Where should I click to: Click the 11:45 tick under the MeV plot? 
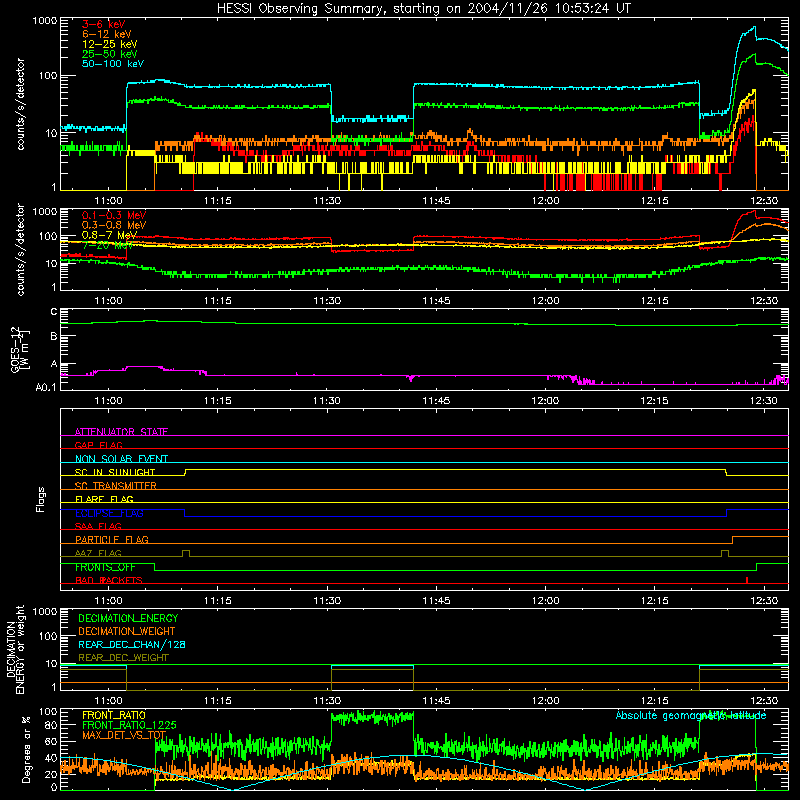[x=436, y=300]
